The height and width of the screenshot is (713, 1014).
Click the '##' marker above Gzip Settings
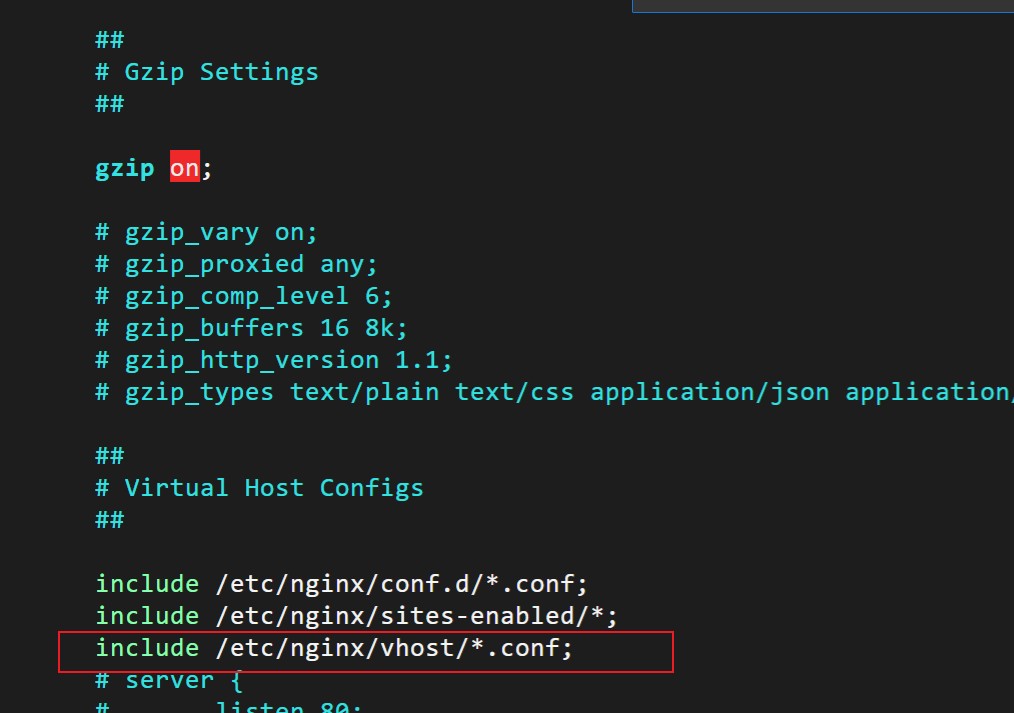pyautogui.click(x=109, y=39)
